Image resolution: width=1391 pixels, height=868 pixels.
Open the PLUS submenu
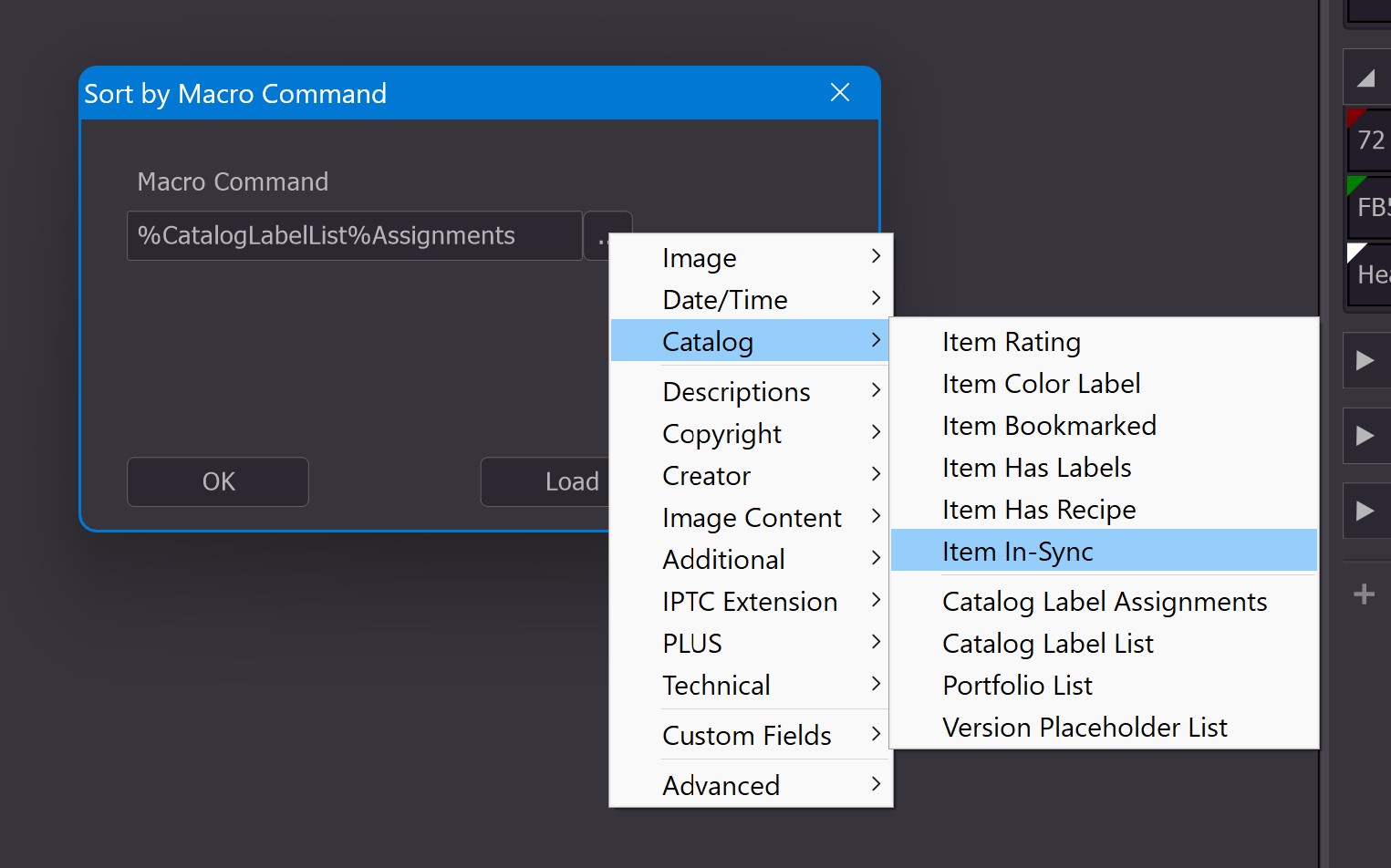click(x=752, y=644)
